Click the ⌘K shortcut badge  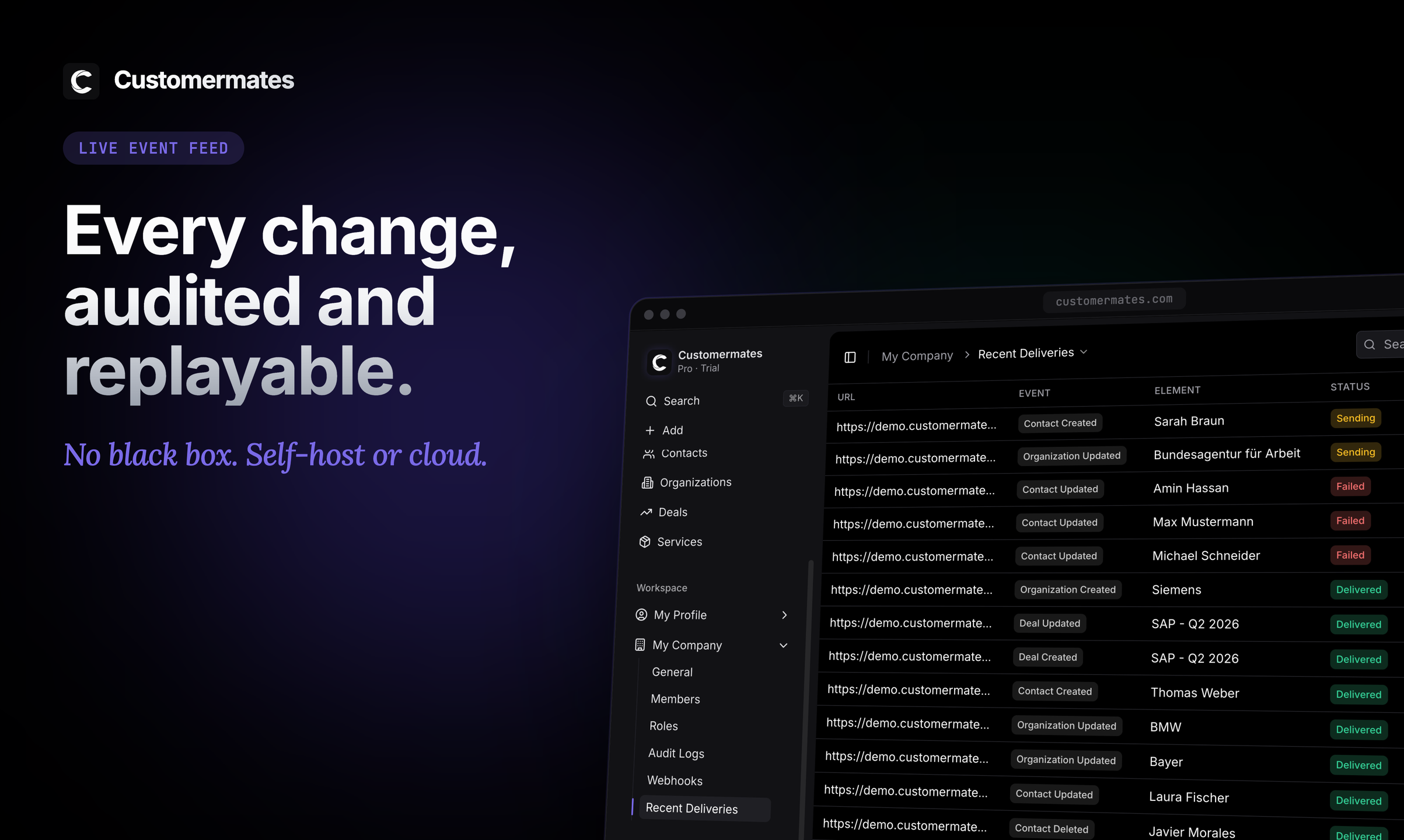[796, 398]
